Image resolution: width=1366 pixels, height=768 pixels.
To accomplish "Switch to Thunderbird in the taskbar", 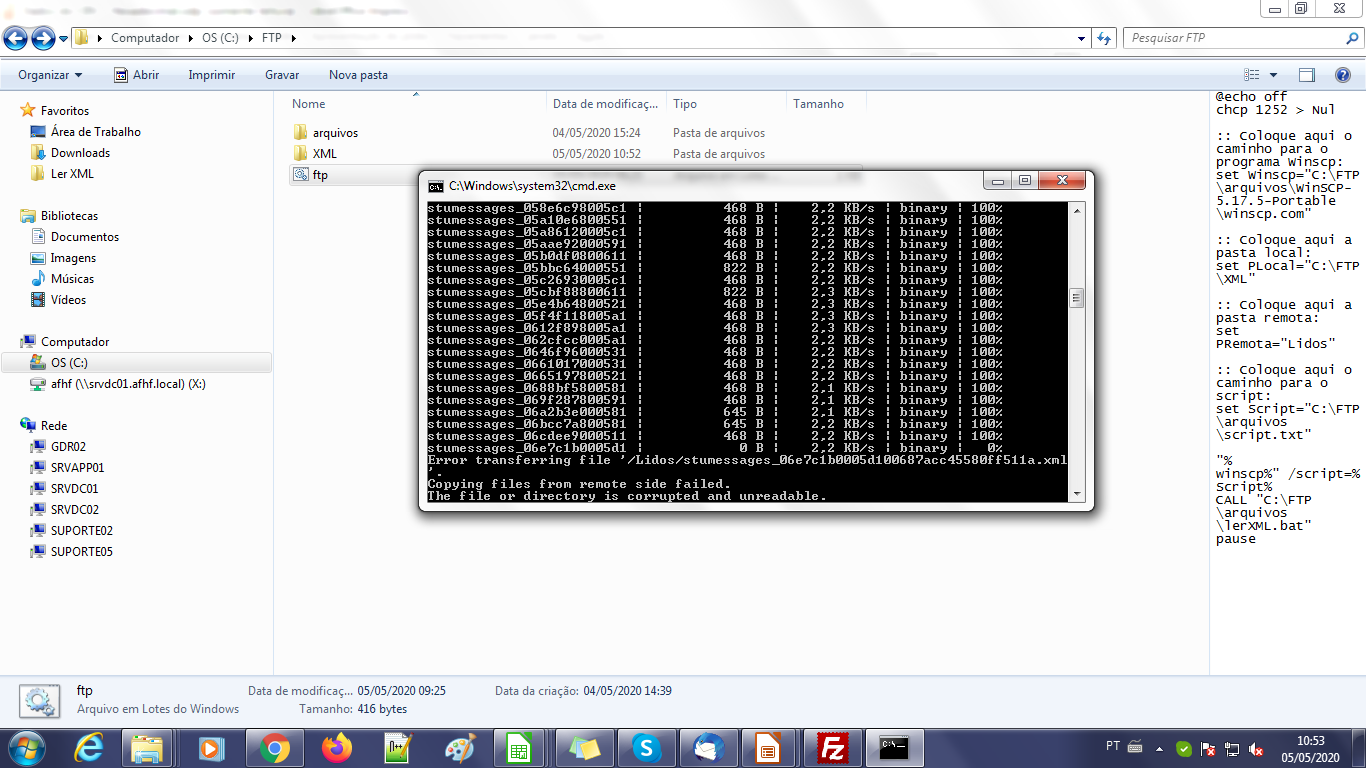I will [709, 747].
